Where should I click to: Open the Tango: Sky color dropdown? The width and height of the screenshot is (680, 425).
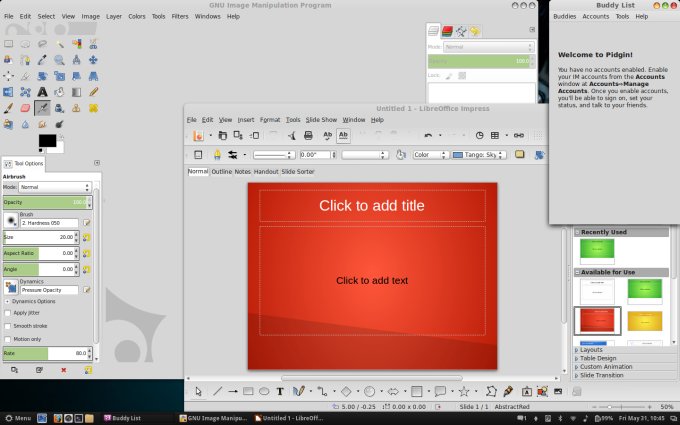478,155
